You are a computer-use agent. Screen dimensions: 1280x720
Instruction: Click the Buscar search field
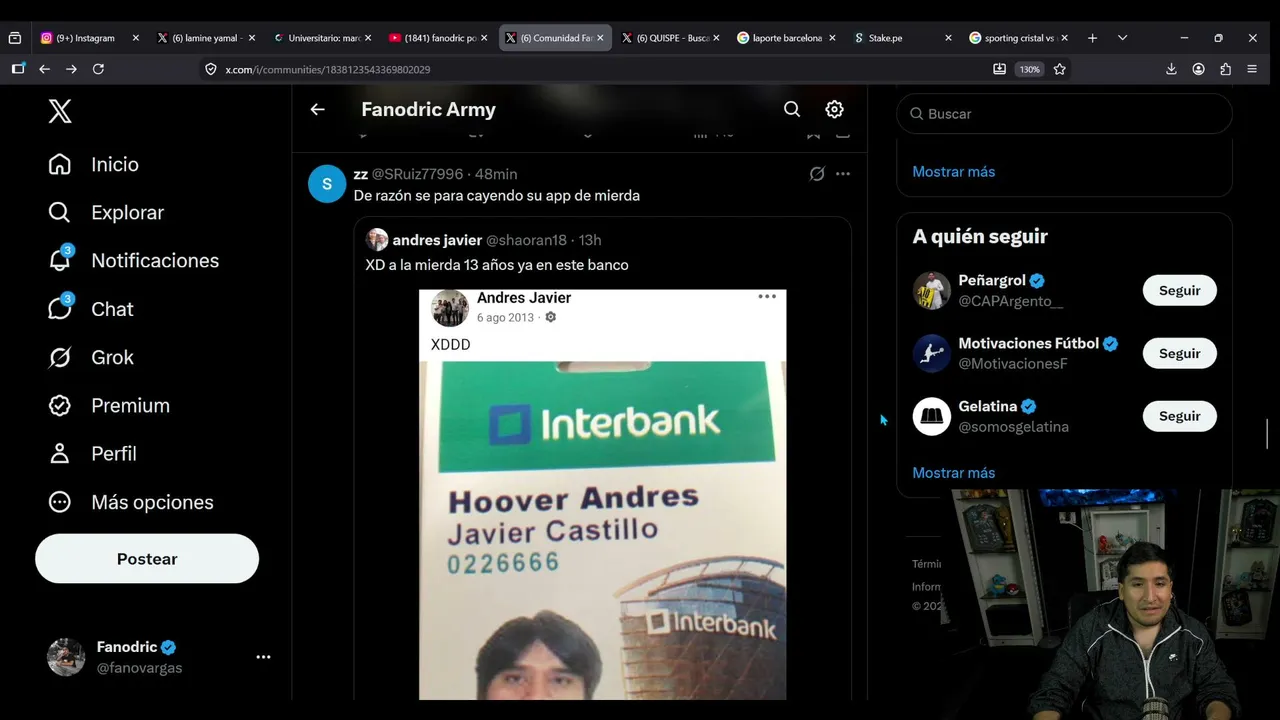coord(1064,114)
